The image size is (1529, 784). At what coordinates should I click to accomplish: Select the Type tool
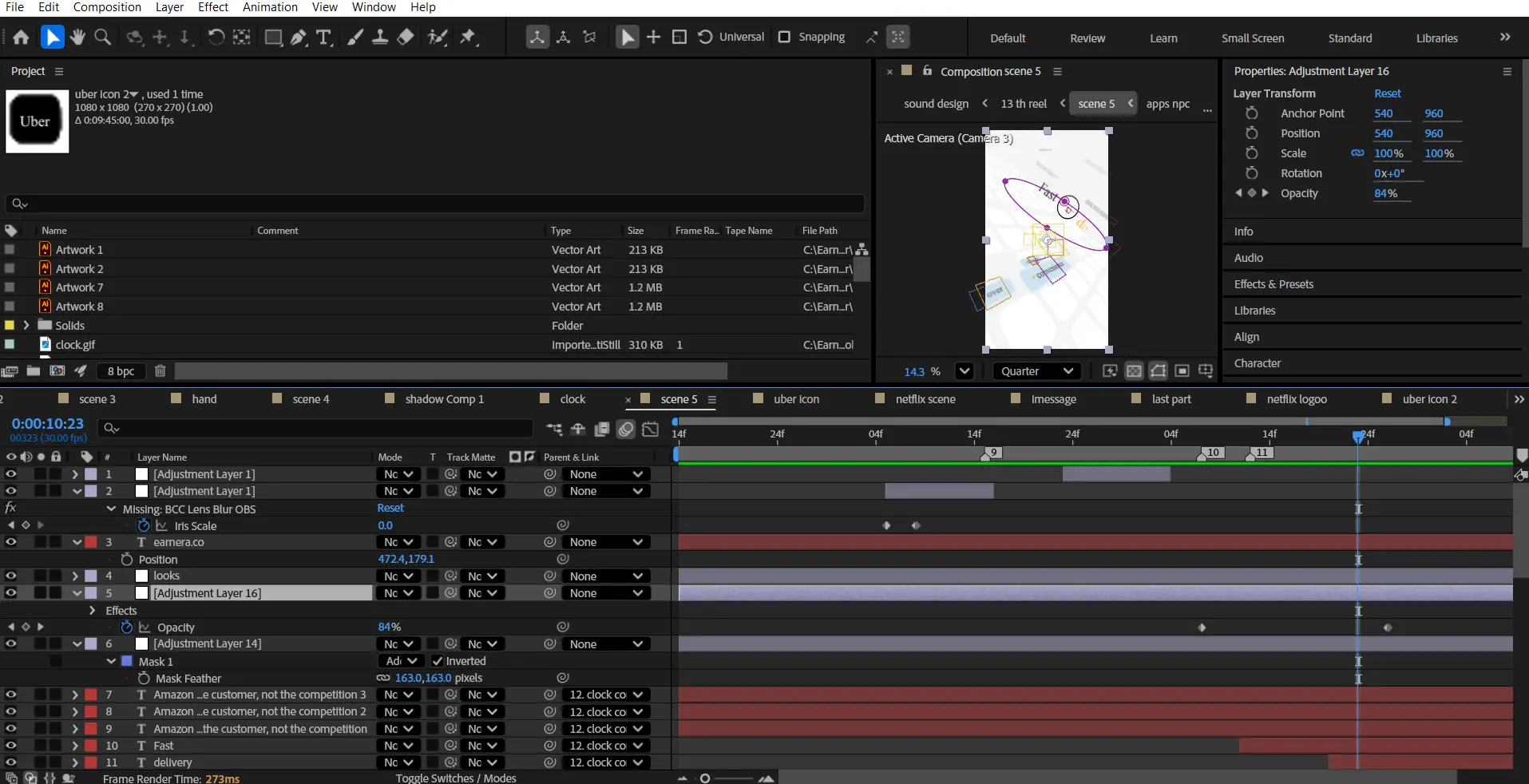[x=323, y=38]
